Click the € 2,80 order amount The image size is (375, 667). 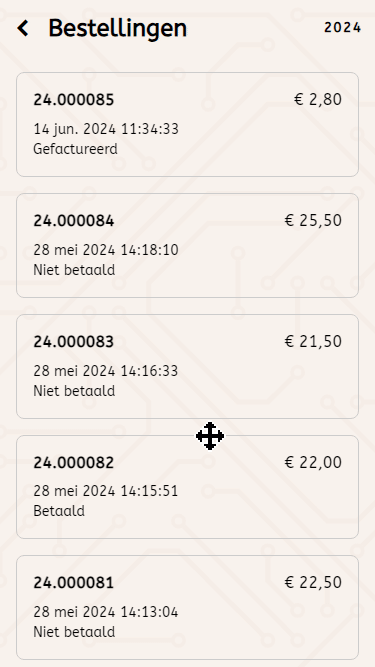(318, 100)
